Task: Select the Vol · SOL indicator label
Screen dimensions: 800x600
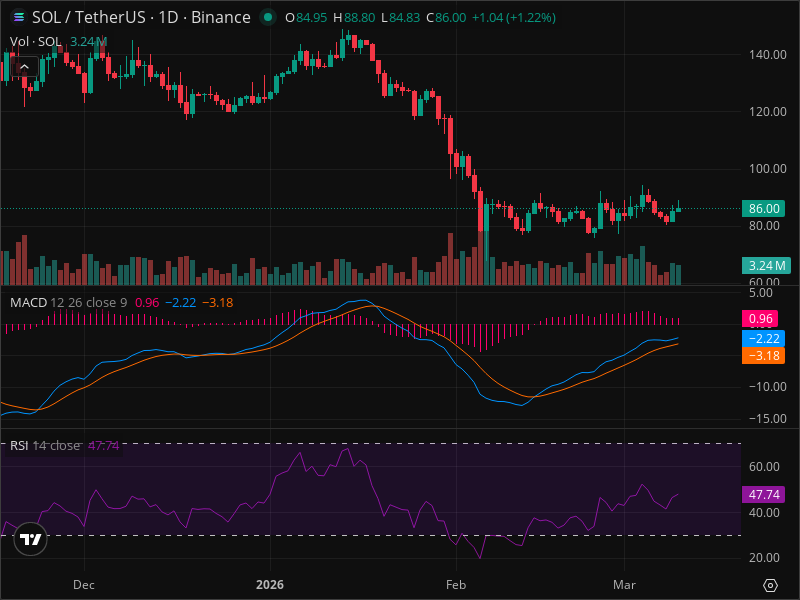Action: pyautogui.click(x=36, y=42)
